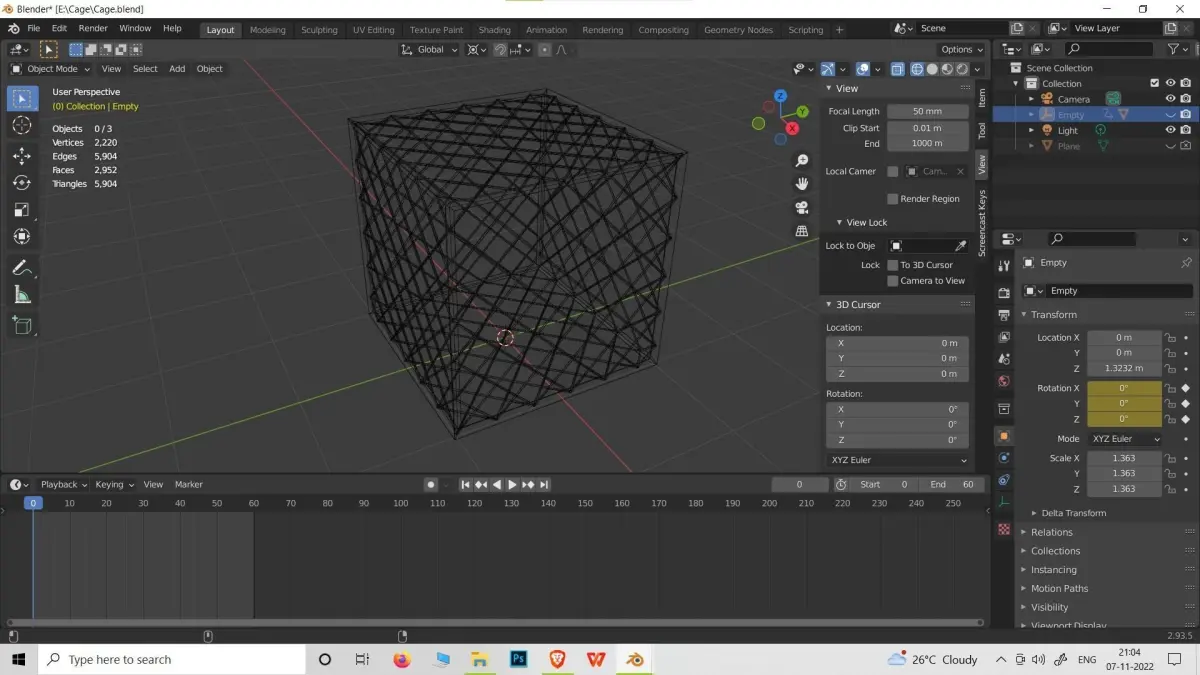Open the timeline Keying menu

[114, 485]
